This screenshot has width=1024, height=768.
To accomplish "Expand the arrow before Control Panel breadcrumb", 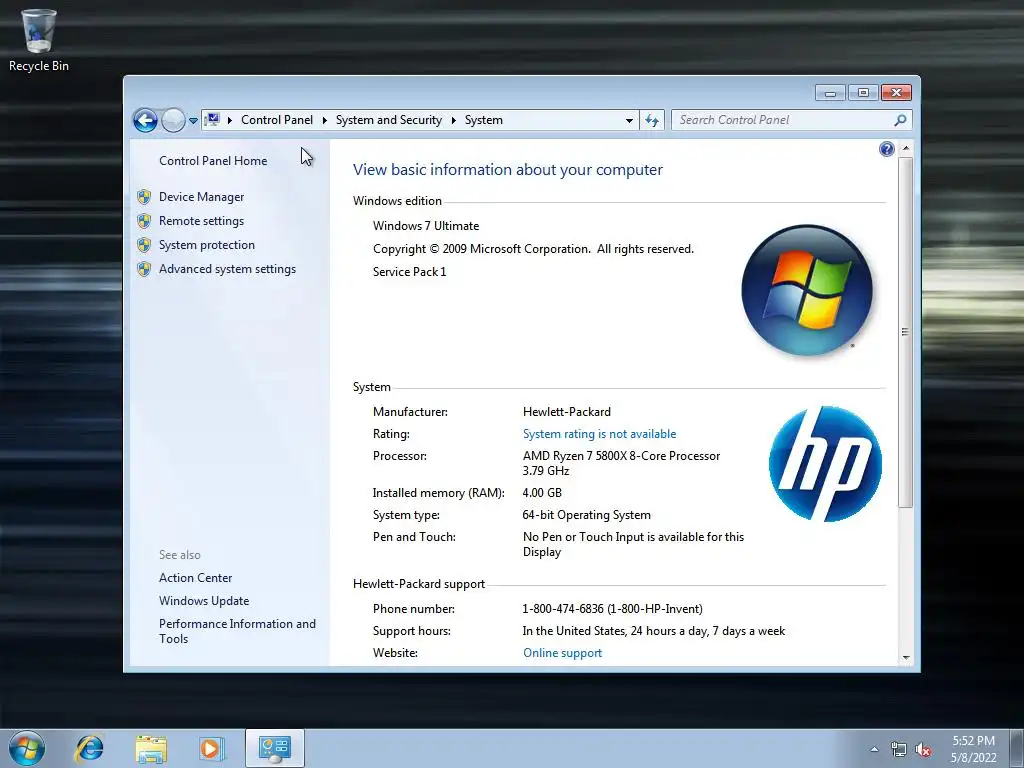I will click(230, 120).
